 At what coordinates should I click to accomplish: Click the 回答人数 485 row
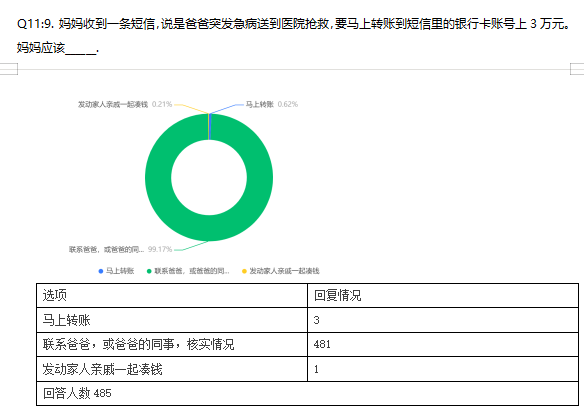[x=307, y=393]
